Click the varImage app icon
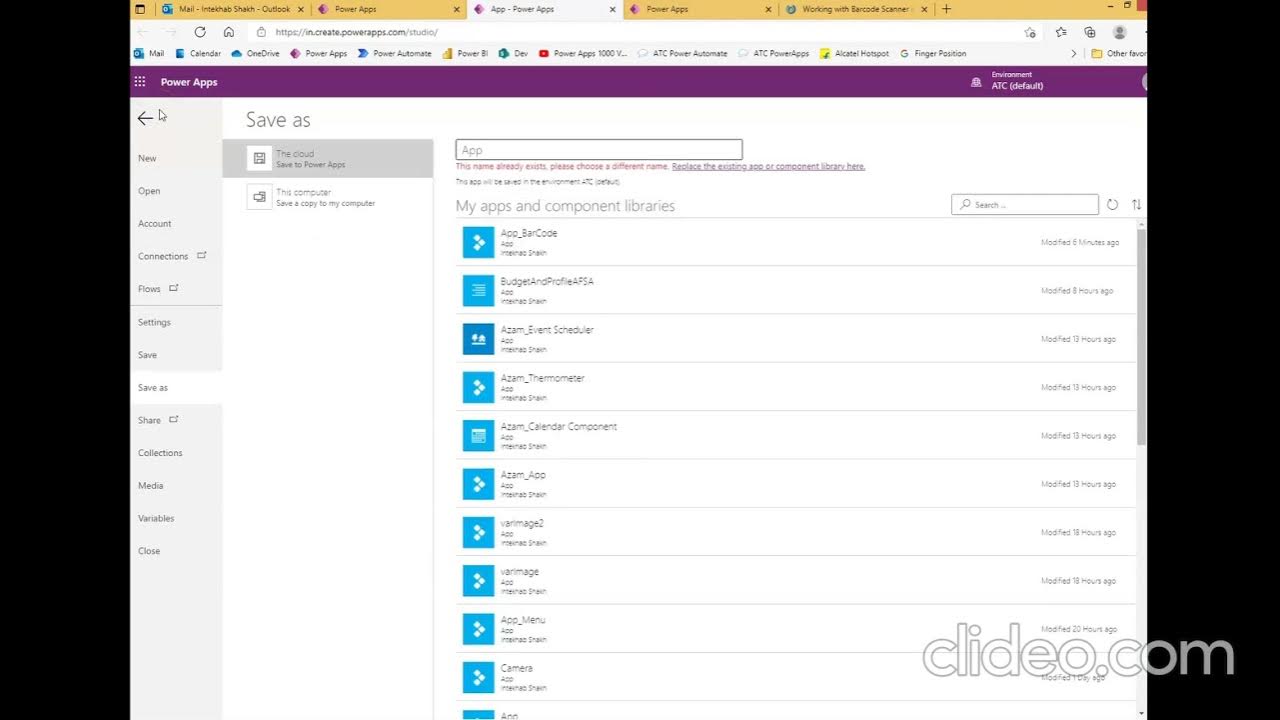This screenshot has height=720, width=1280. [478, 580]
